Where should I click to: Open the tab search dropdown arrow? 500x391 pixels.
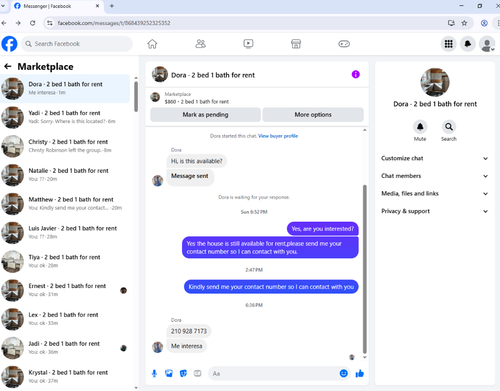click(3, 6)
